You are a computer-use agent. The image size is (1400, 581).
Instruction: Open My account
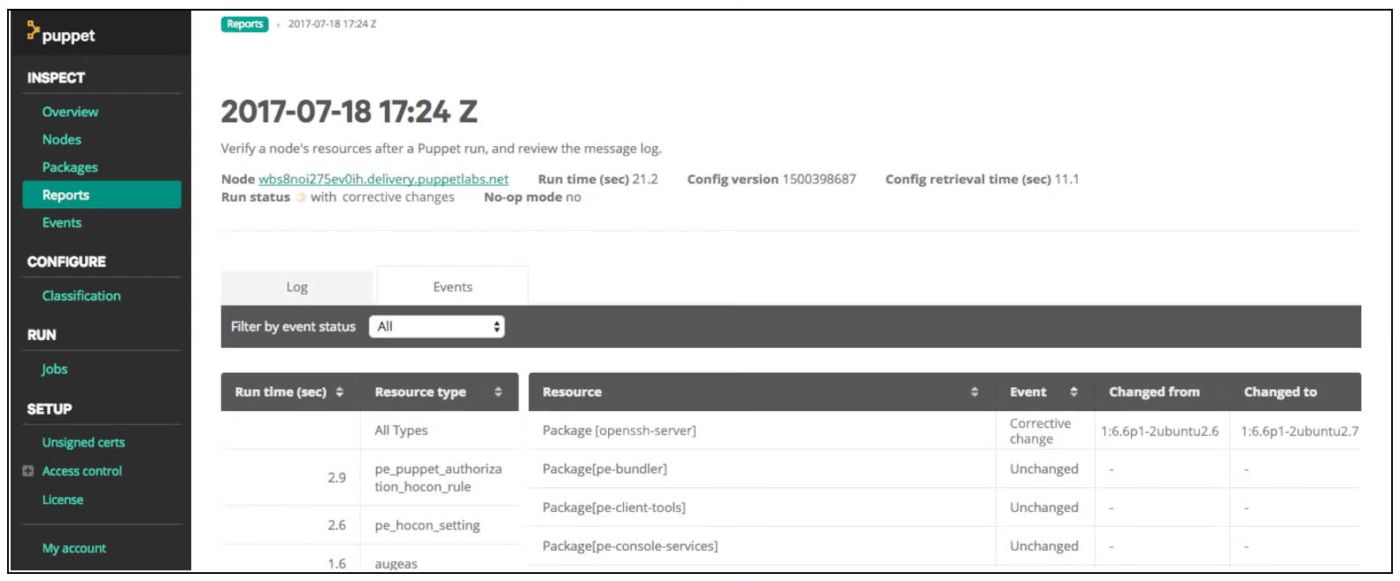point(74,548)
